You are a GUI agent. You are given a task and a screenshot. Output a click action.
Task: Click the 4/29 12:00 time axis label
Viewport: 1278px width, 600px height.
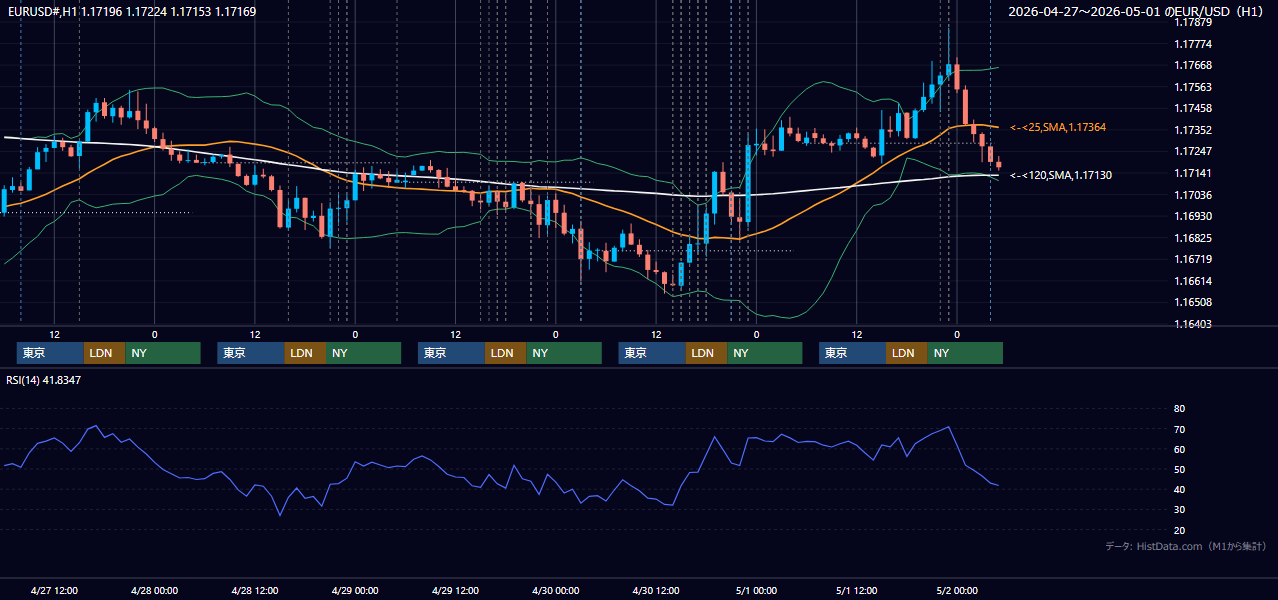pyautogui.click(x=455, y=590)
